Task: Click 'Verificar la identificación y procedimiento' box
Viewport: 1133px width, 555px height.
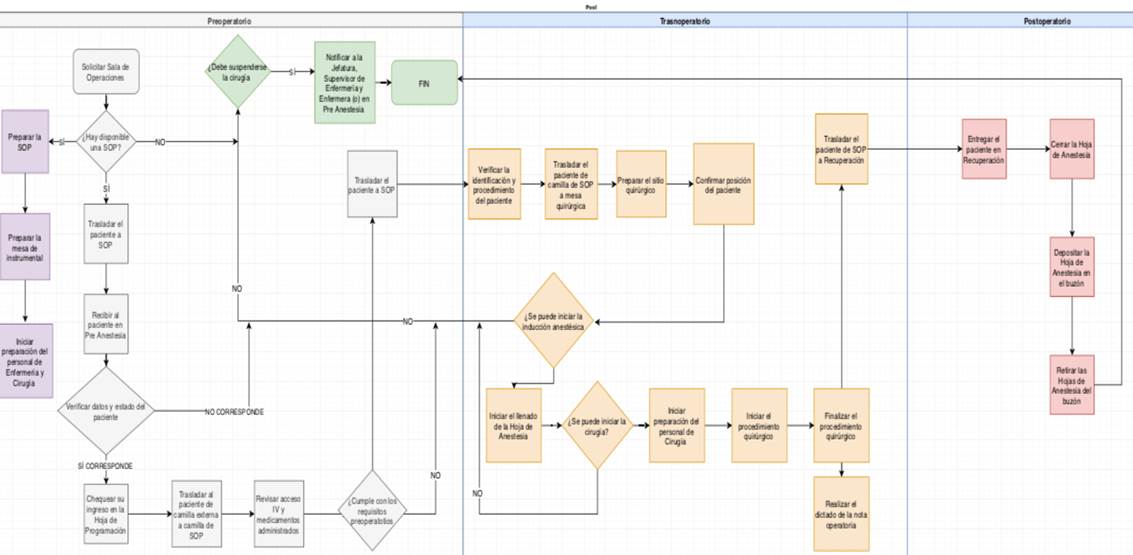Action: 494,184
